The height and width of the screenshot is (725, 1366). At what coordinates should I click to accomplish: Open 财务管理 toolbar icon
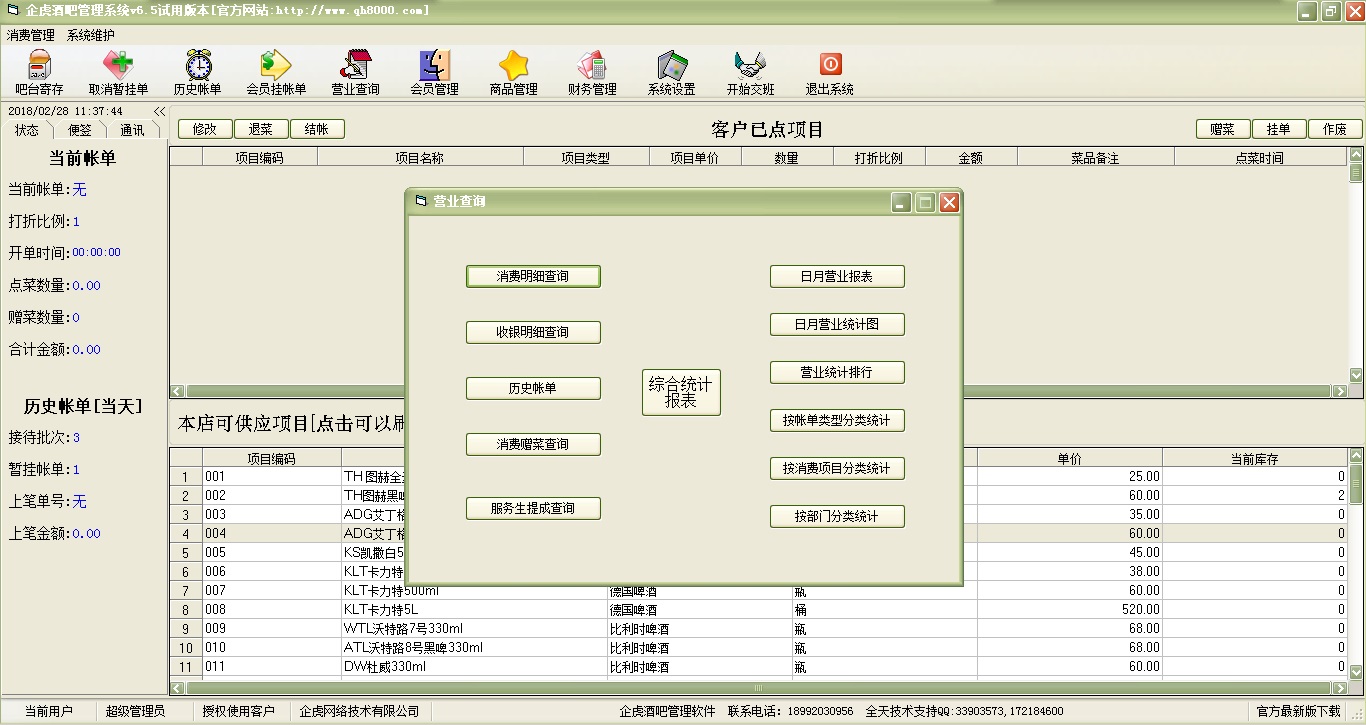pos(592,73)
